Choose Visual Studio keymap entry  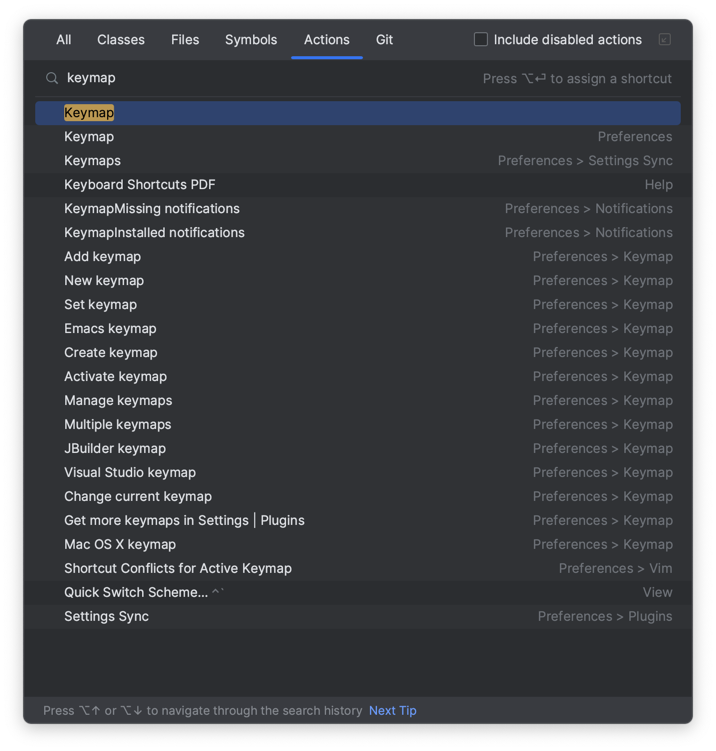[358, 473]
